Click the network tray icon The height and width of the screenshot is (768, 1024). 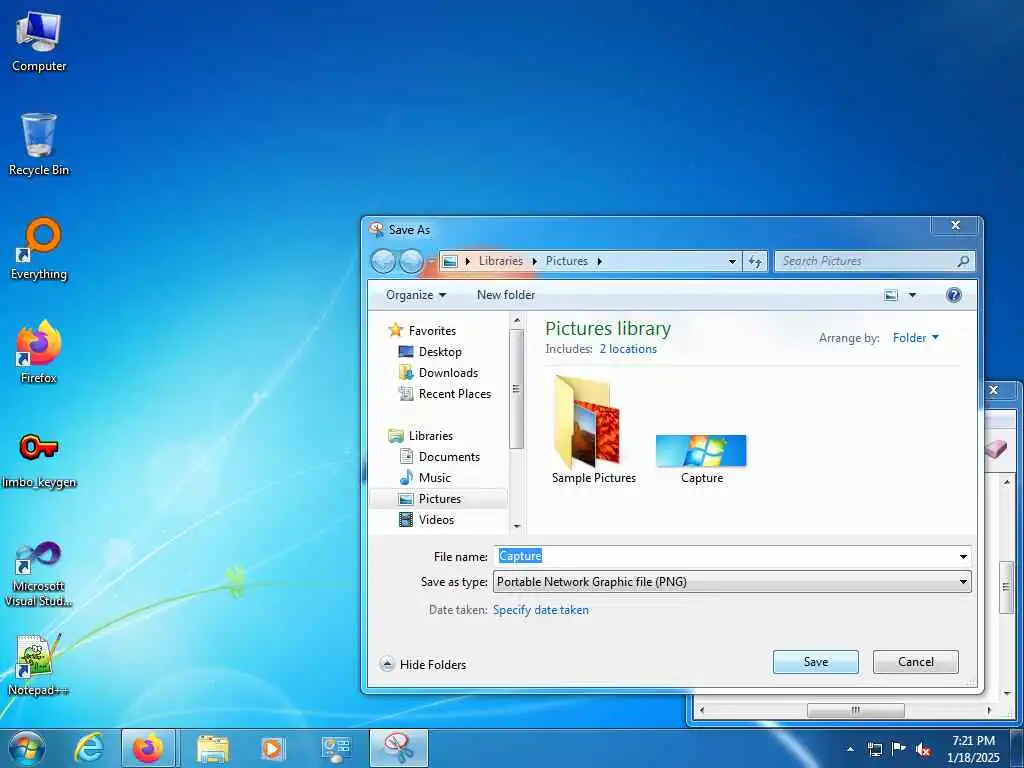point(874,749)
